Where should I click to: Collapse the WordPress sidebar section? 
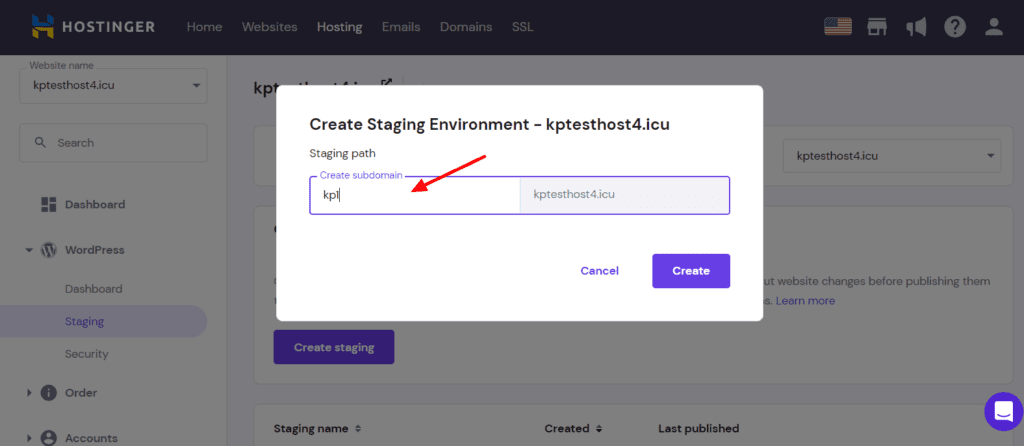pos(29,250)
